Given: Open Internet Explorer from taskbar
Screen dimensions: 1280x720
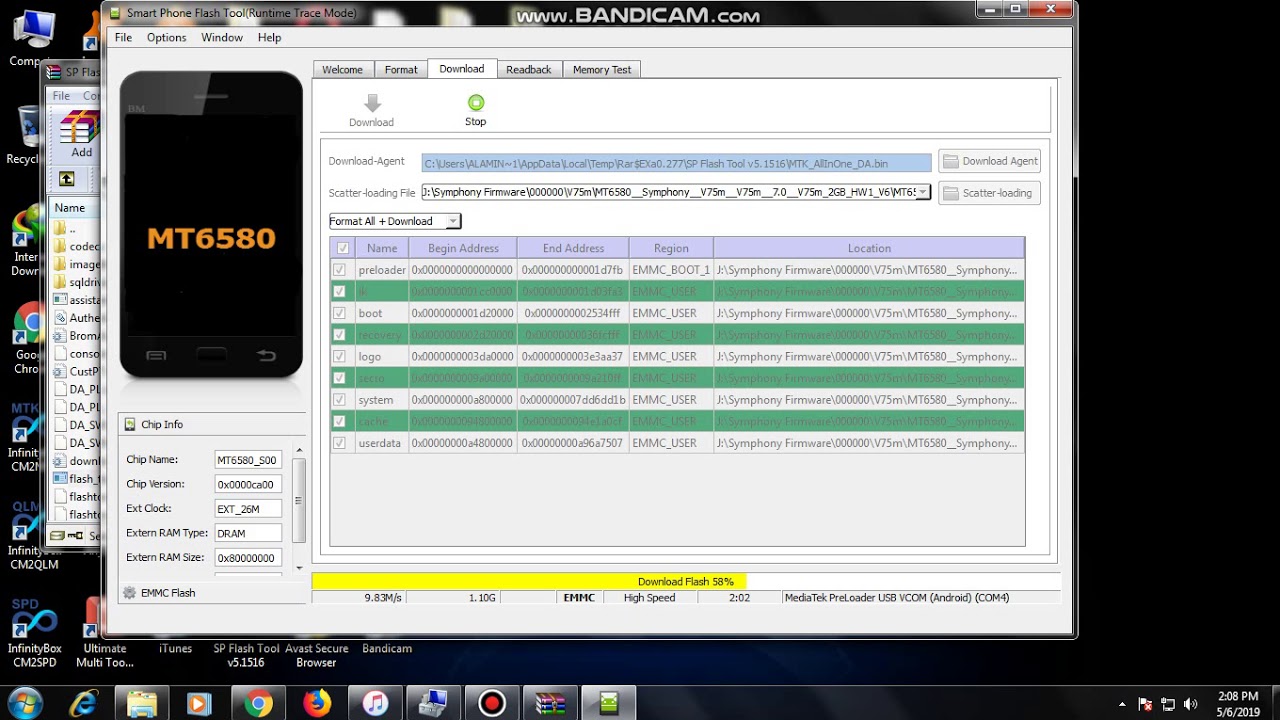Looking at the screenshot, I should pyautogui.click(x=83, y=703).
